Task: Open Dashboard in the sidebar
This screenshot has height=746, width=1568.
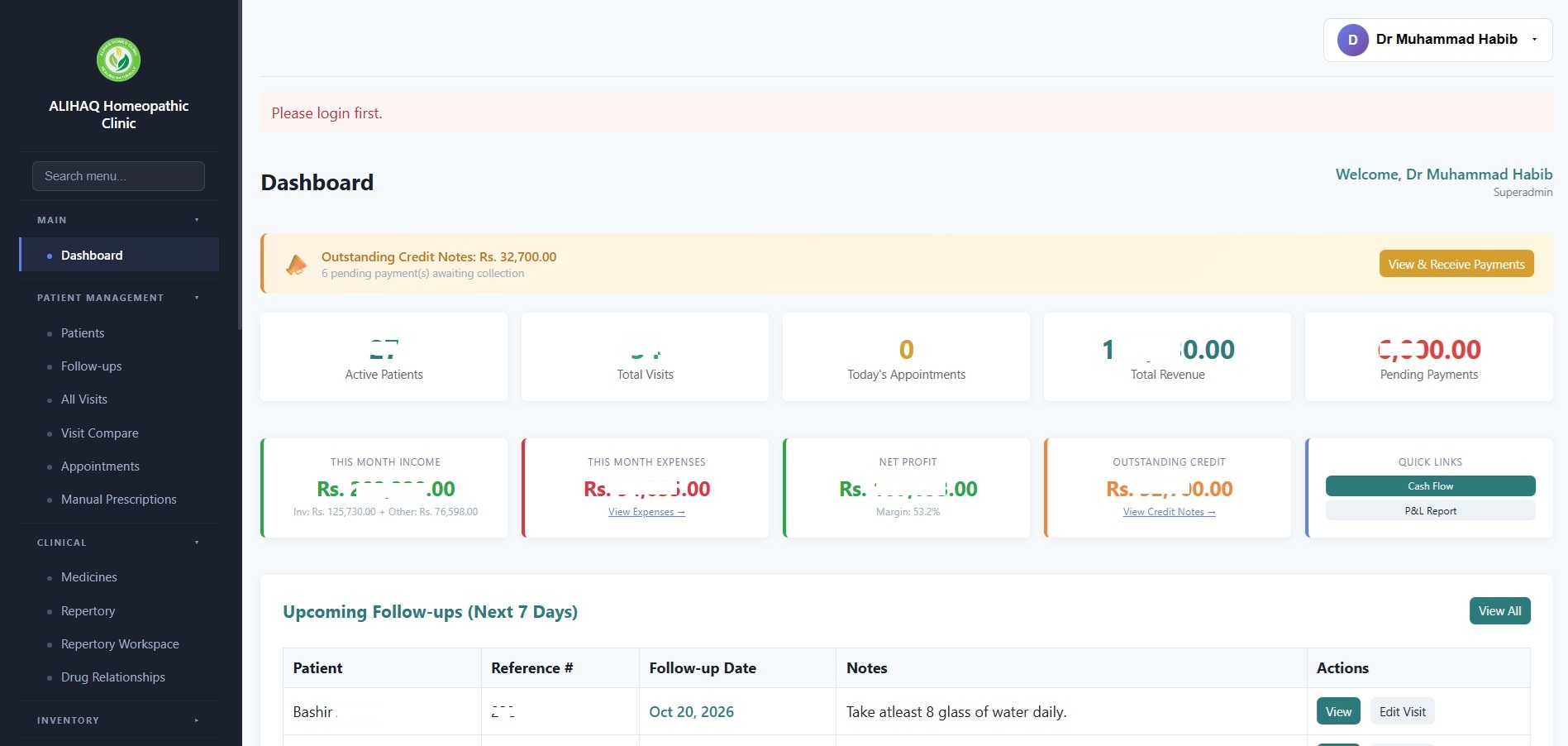Action: coord(119,255)
